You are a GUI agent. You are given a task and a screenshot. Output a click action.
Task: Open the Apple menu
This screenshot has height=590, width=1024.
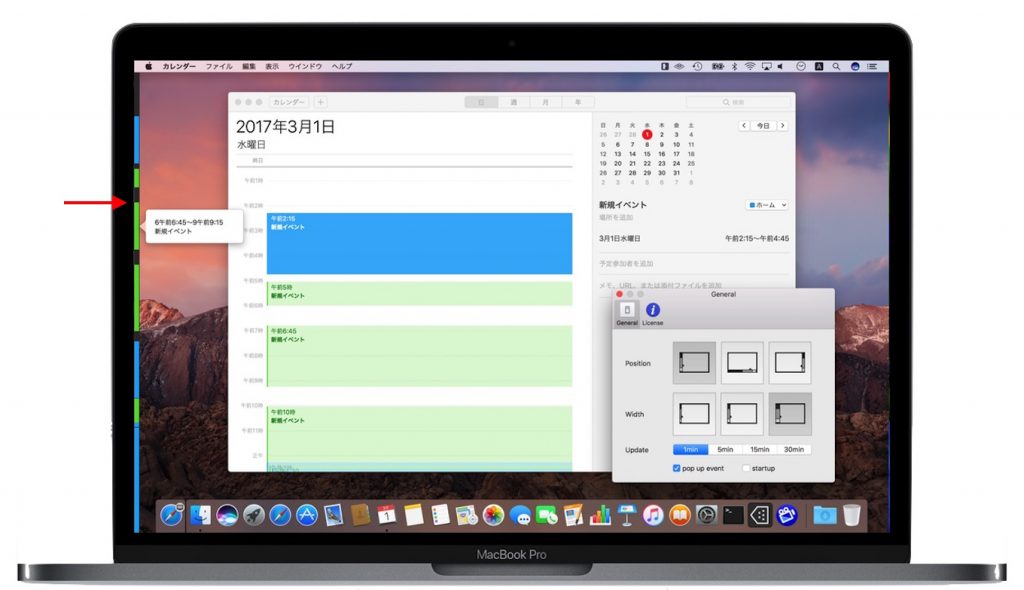click(x=149, y=67)
